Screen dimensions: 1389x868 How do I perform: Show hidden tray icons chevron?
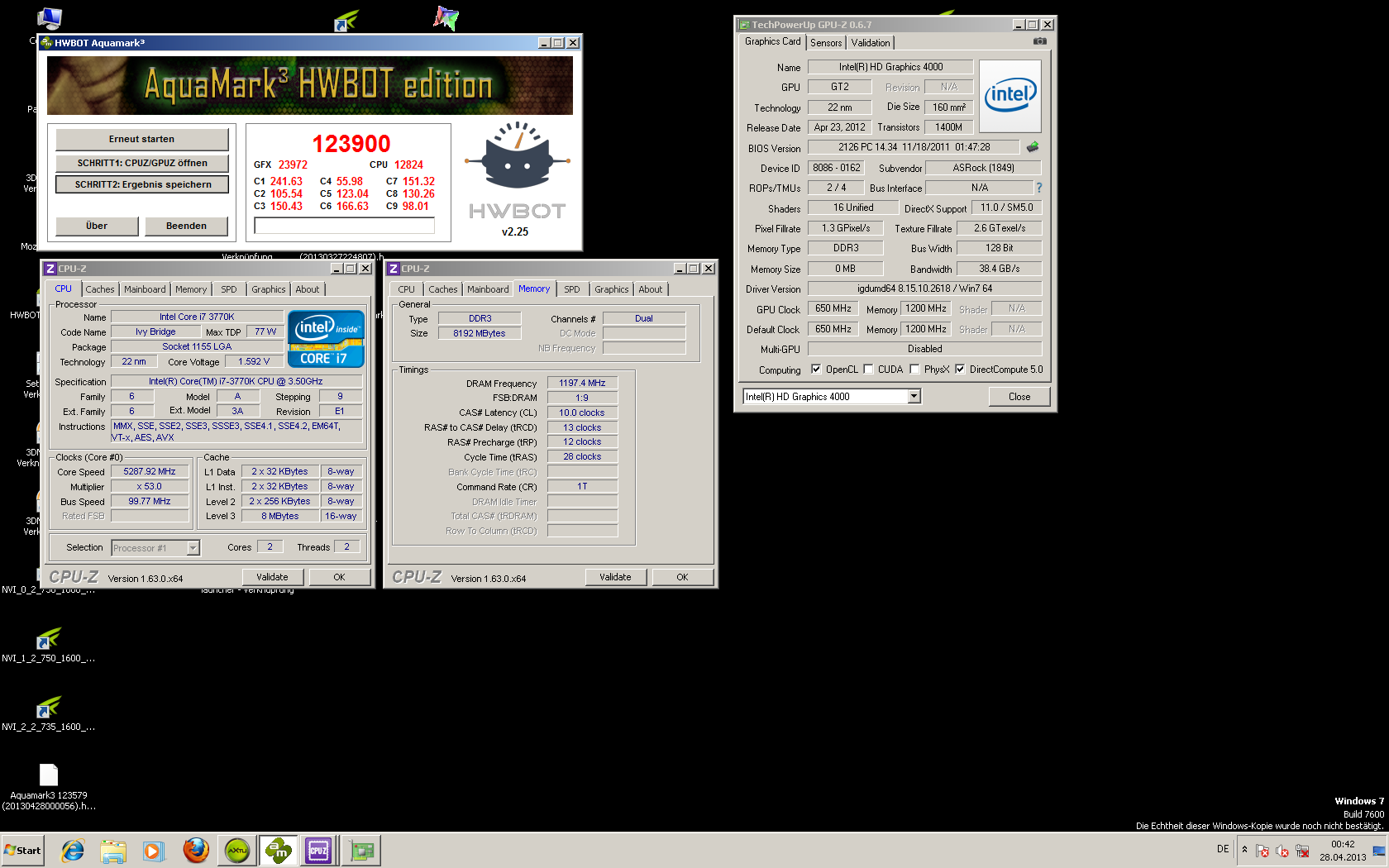(1244, 849)
